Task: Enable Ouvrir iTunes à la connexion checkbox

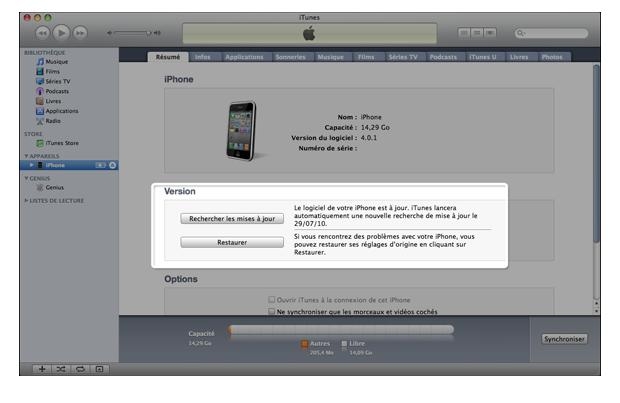Action: click(272, 300)
